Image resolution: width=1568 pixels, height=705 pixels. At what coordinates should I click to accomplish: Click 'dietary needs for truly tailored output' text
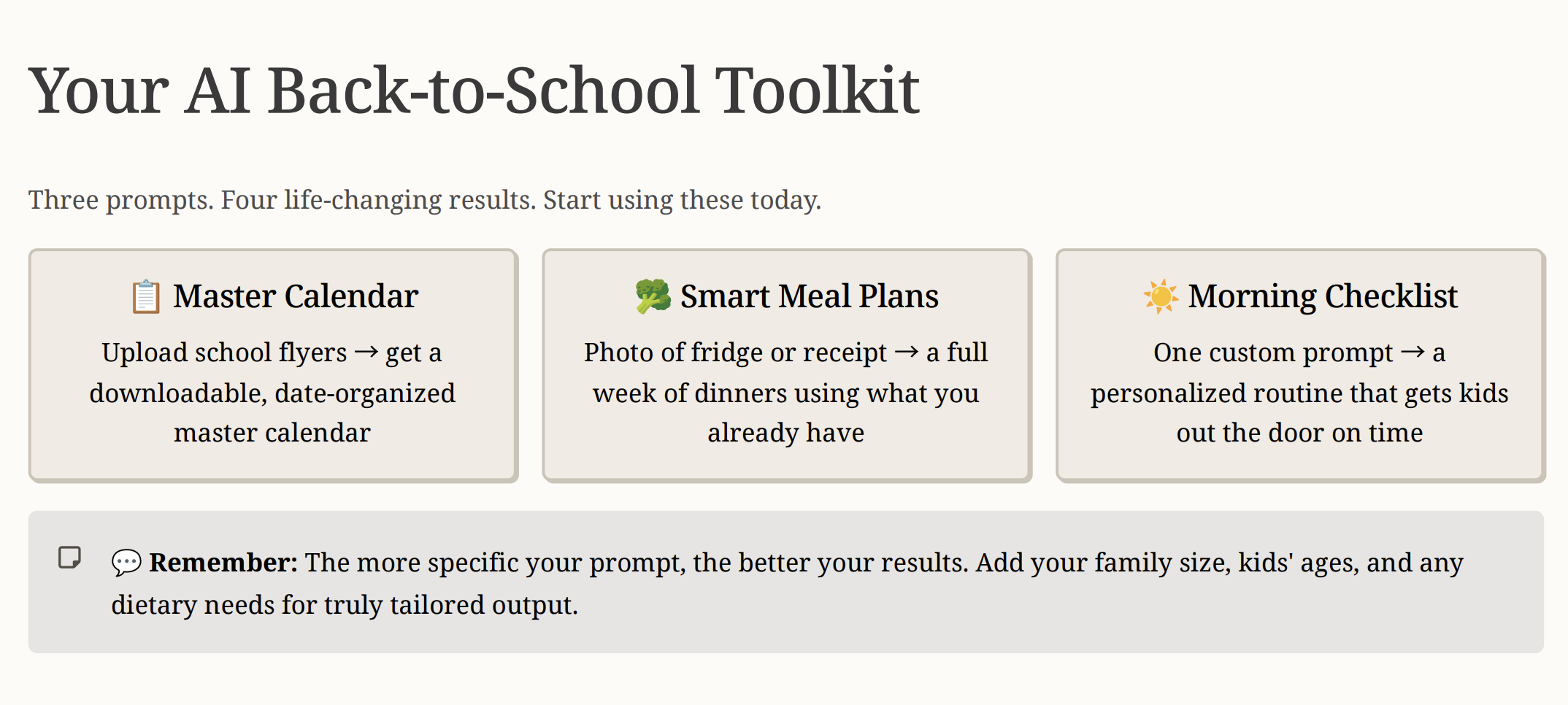point(345,605)
